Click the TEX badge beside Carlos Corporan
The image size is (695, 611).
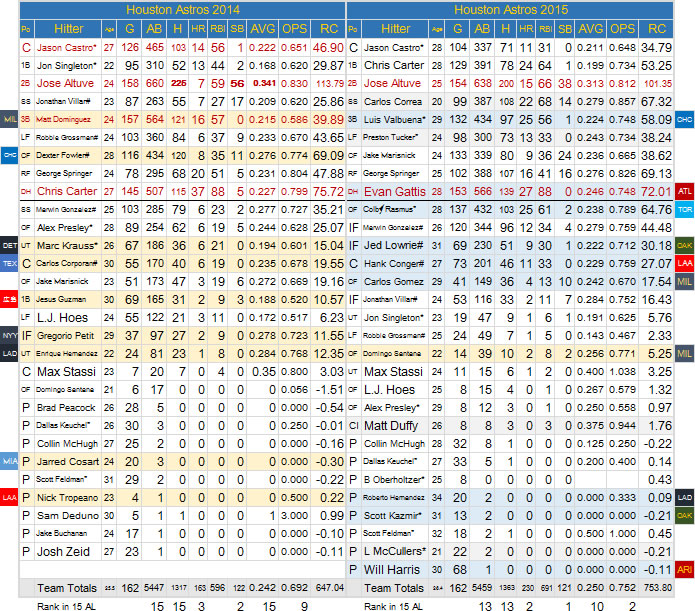(x=9, y=263)
